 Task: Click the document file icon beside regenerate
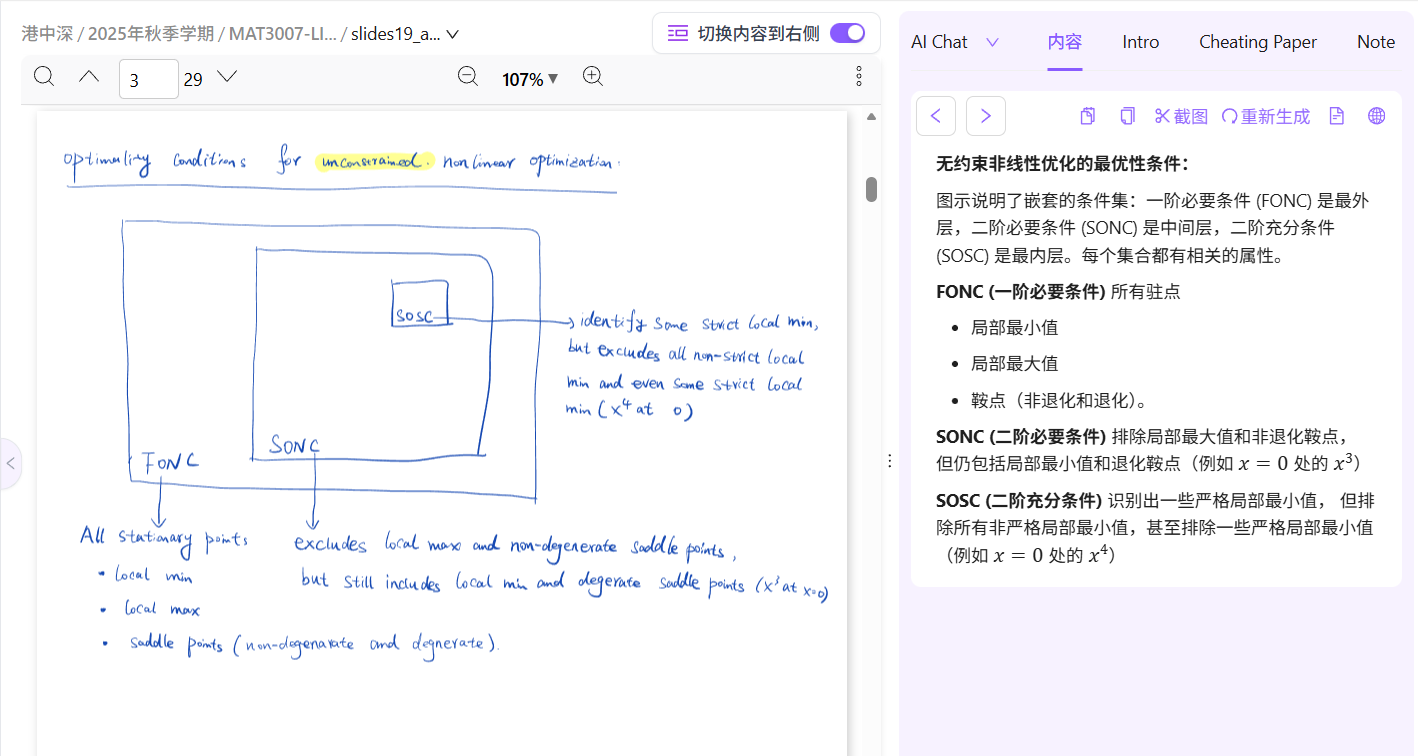[x=1336, y=116]
